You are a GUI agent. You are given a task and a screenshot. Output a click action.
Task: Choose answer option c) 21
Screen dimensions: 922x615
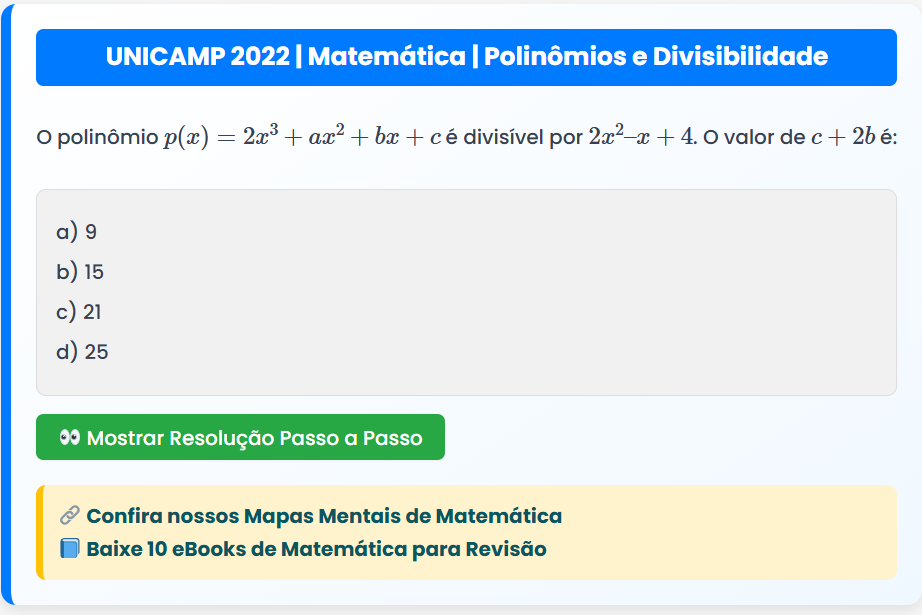pyautogui.click(x=79, y=312)
